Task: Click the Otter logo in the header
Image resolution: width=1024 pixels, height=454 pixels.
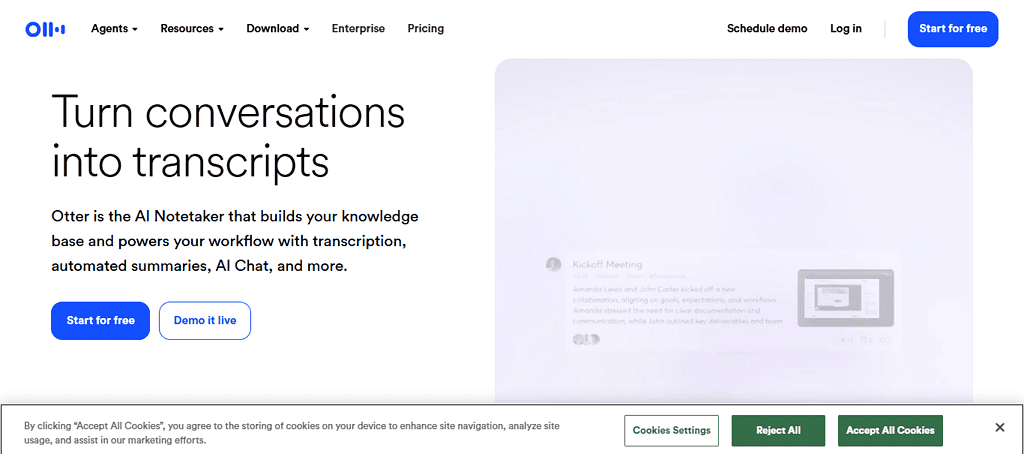Action: coord(45,29)
